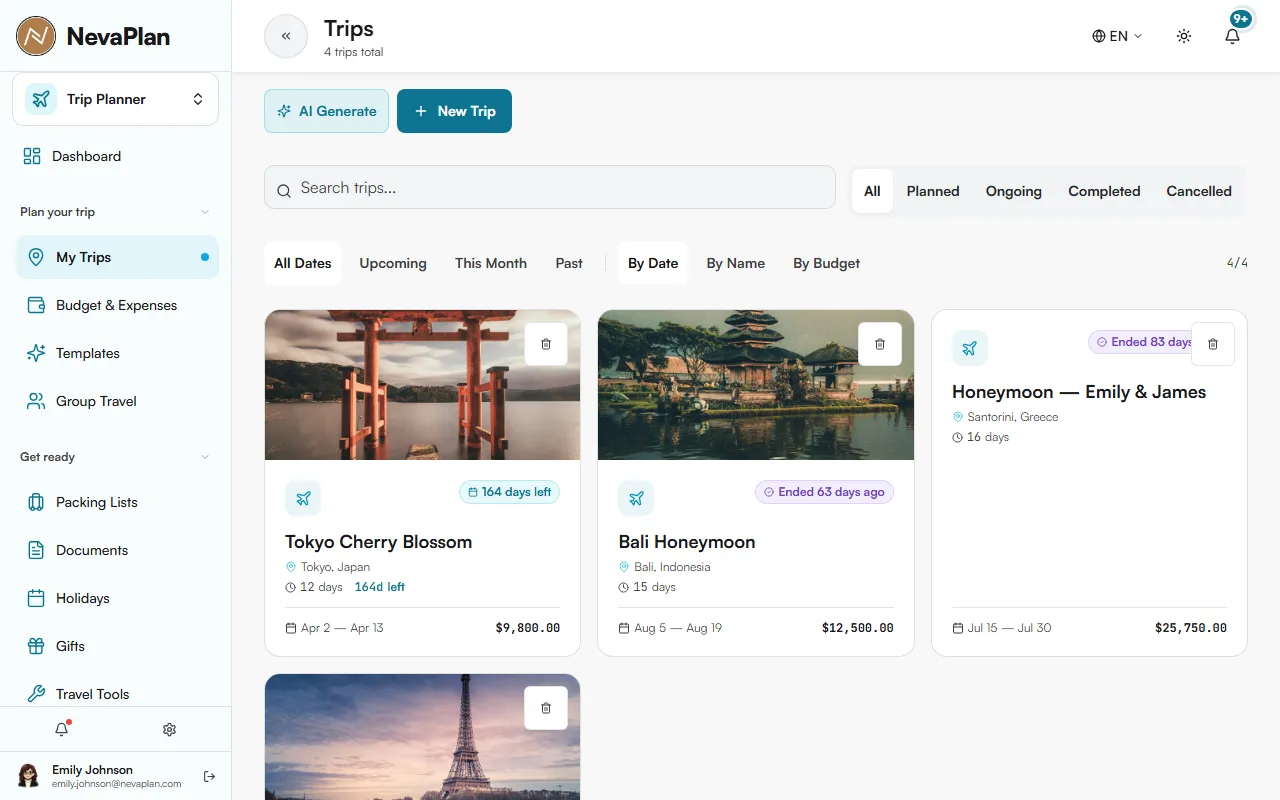1280x800 pixels.
Task: Open Travel Tools in the sidebar
Action: pos(117,694)
